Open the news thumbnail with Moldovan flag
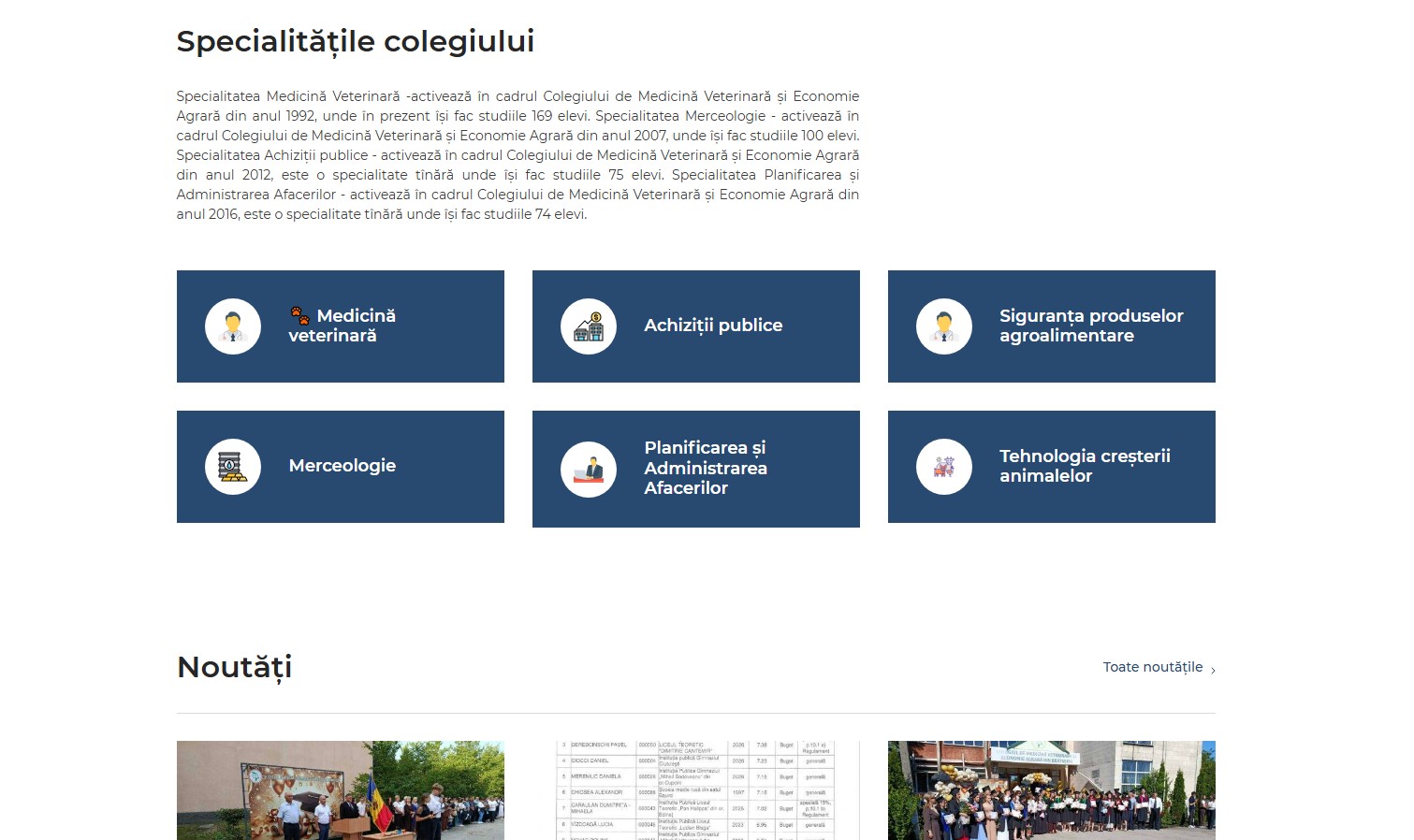The image size is (1414, 840). pos(341,790)
